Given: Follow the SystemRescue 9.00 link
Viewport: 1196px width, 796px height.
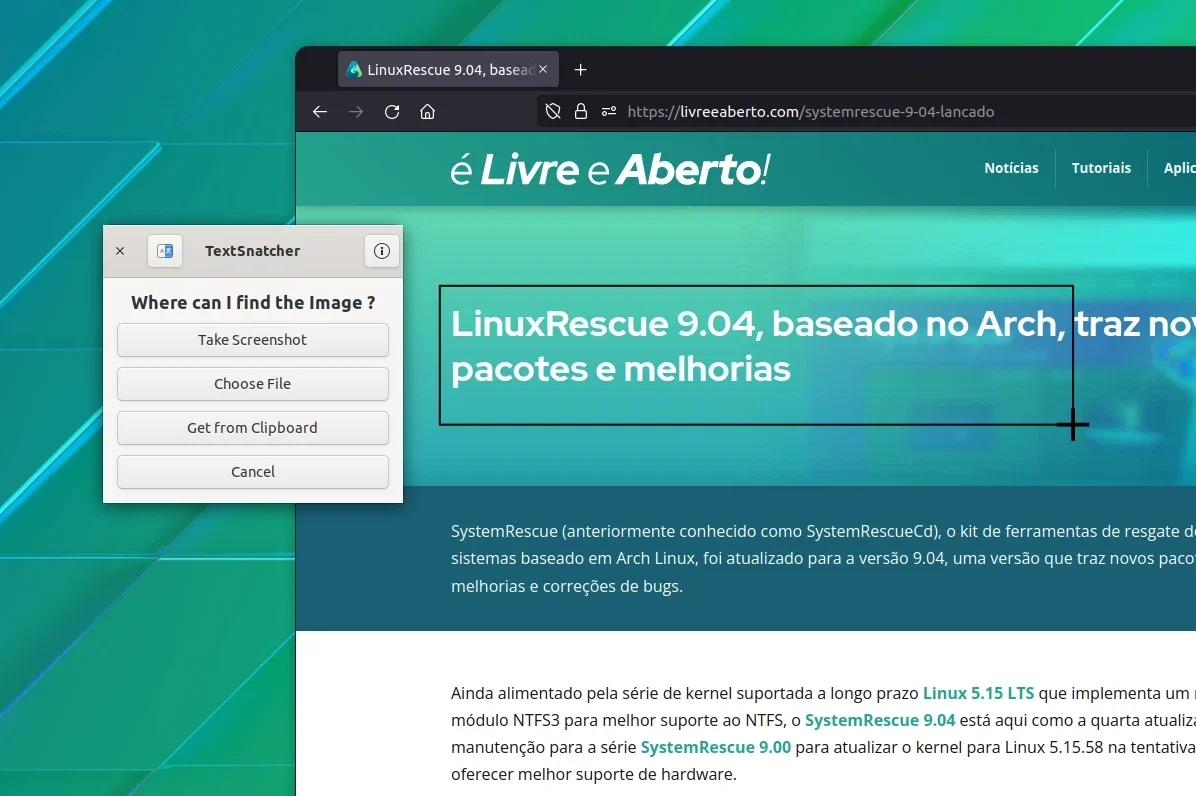Looking at the screenshot, I should pos(715,747).
